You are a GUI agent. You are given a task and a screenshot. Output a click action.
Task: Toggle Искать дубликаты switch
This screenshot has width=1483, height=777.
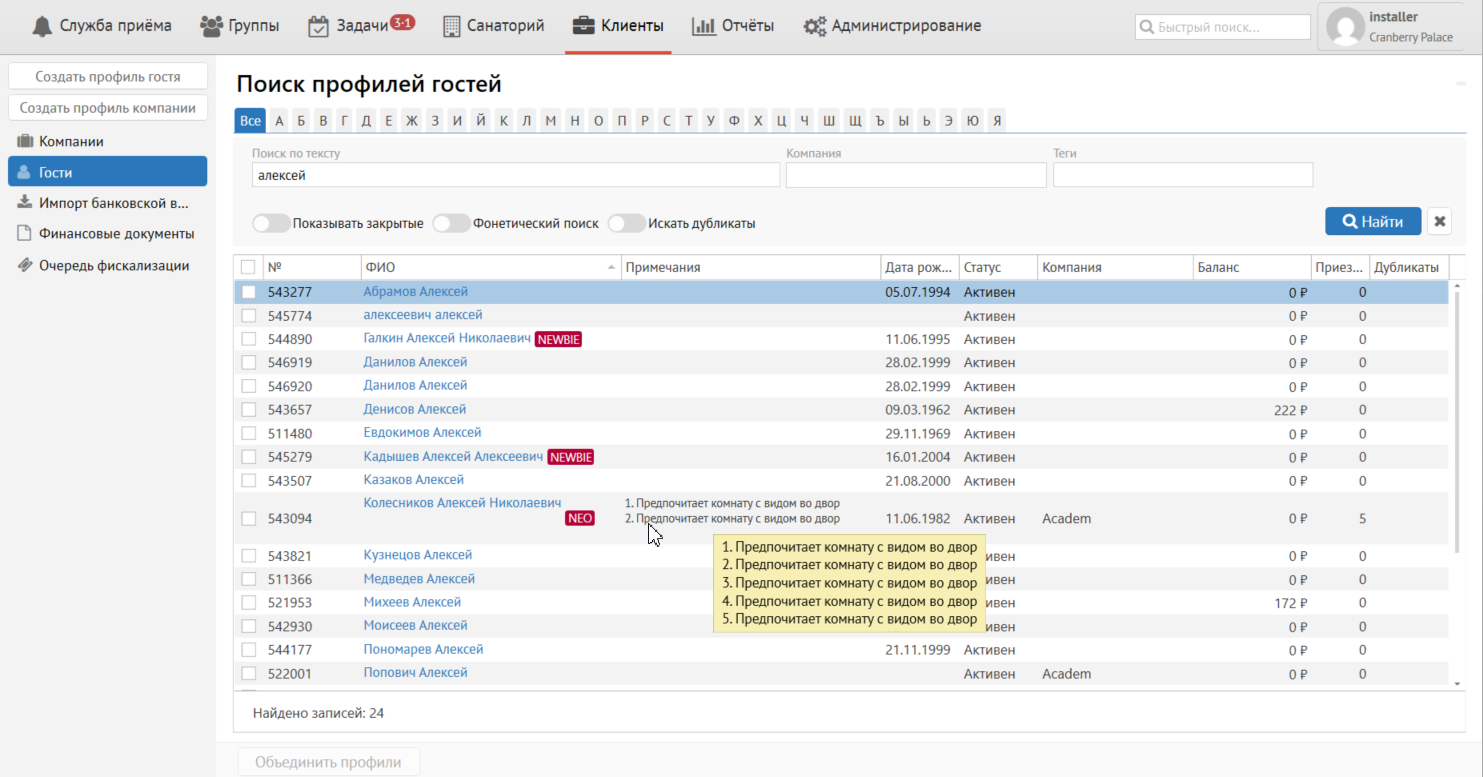coord(627,224)
